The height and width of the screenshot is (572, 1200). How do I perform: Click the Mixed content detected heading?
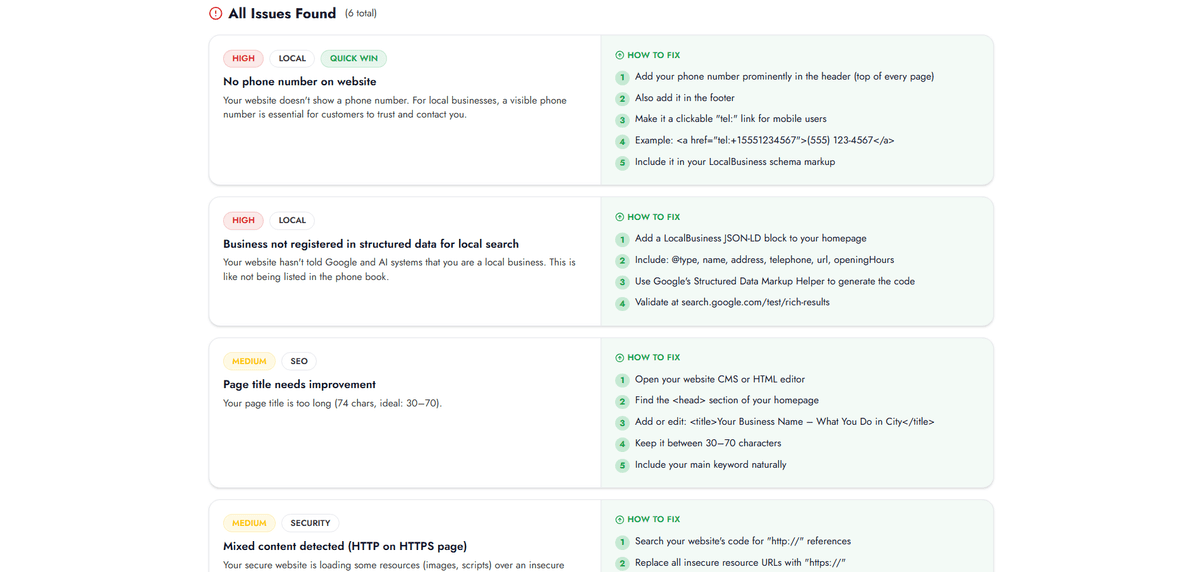[x=345, y=547]
